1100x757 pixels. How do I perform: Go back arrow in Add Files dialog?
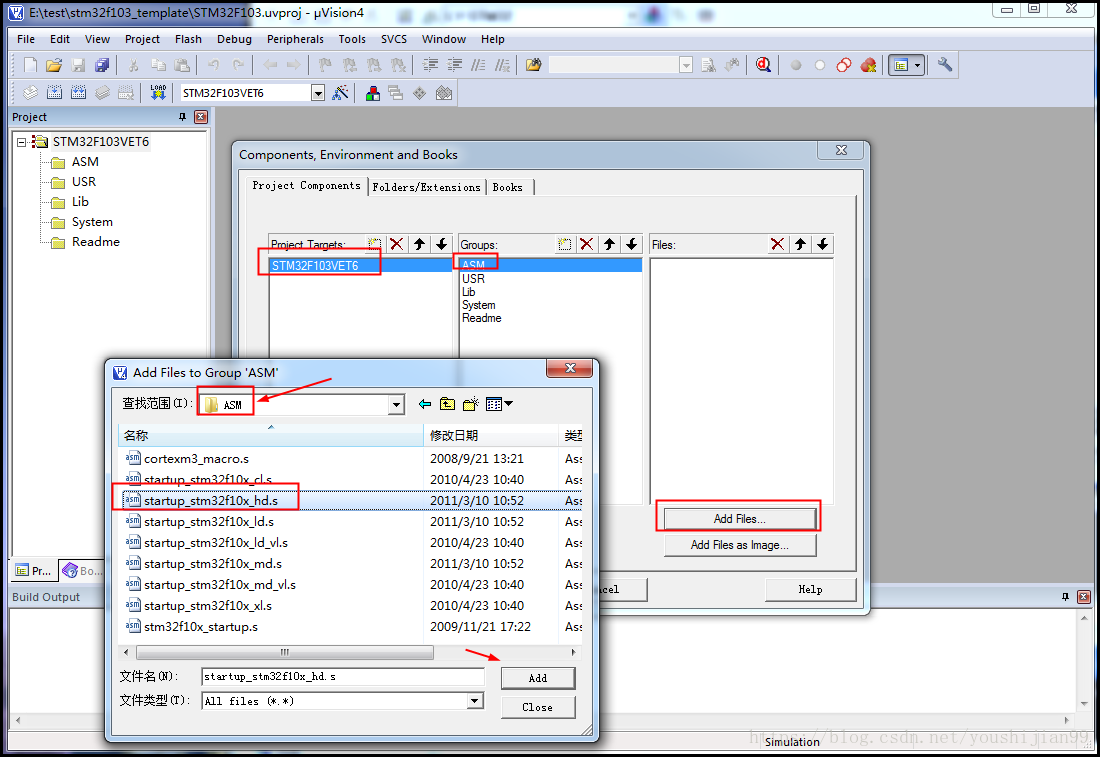tap(424, 404)
